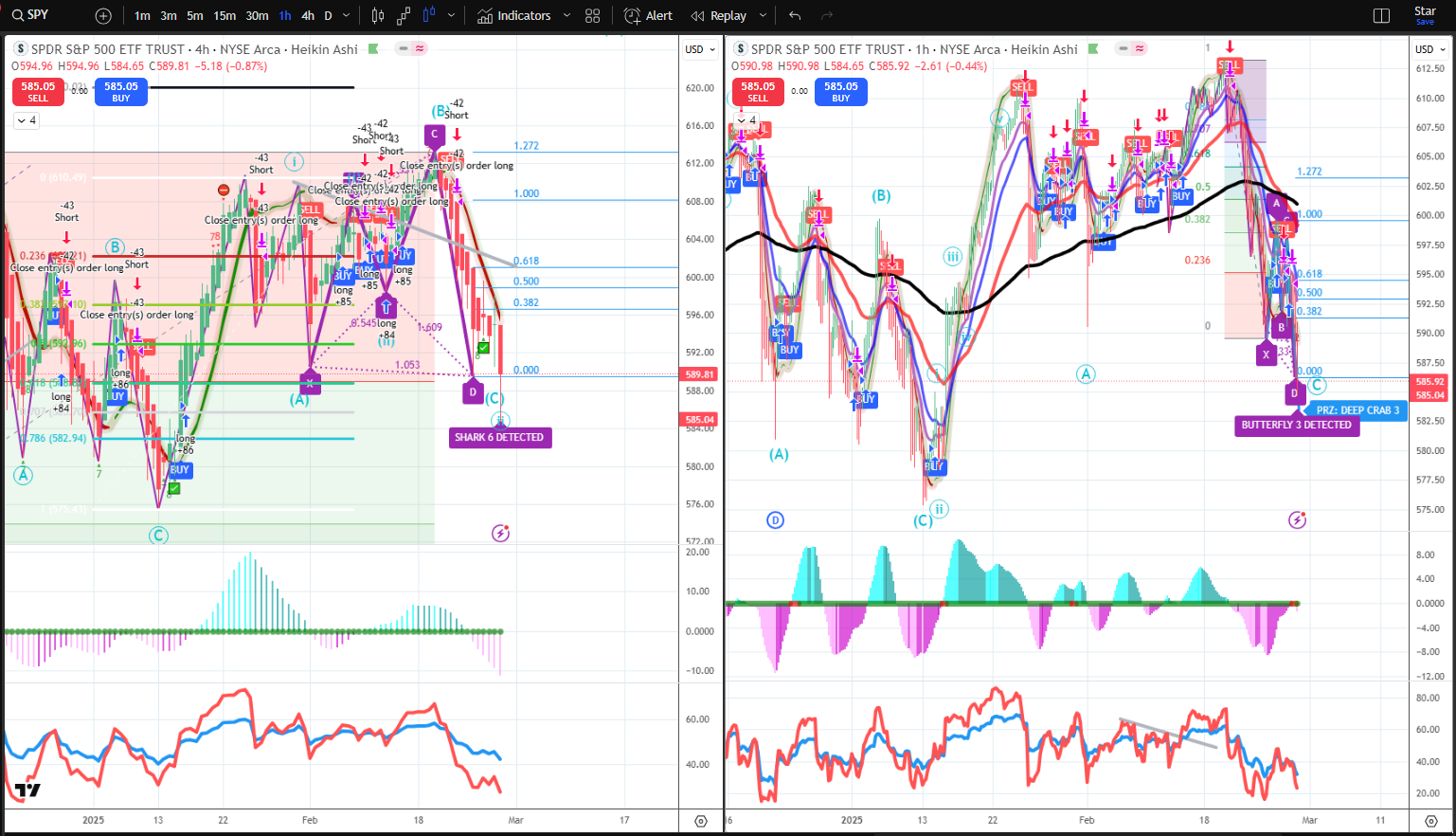Click the green flag icon on the 1h chart
Screen dimensions: 1456x836
pyautogui.click(x=1093, y=48)
